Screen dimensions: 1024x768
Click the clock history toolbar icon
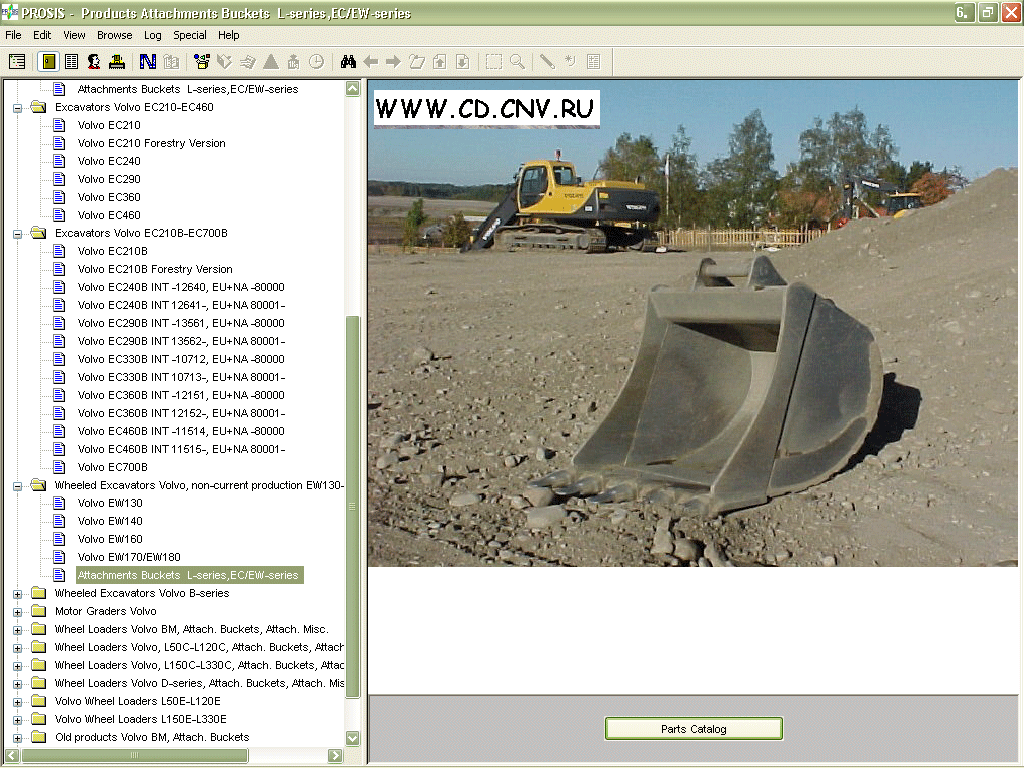coord(316,62)
